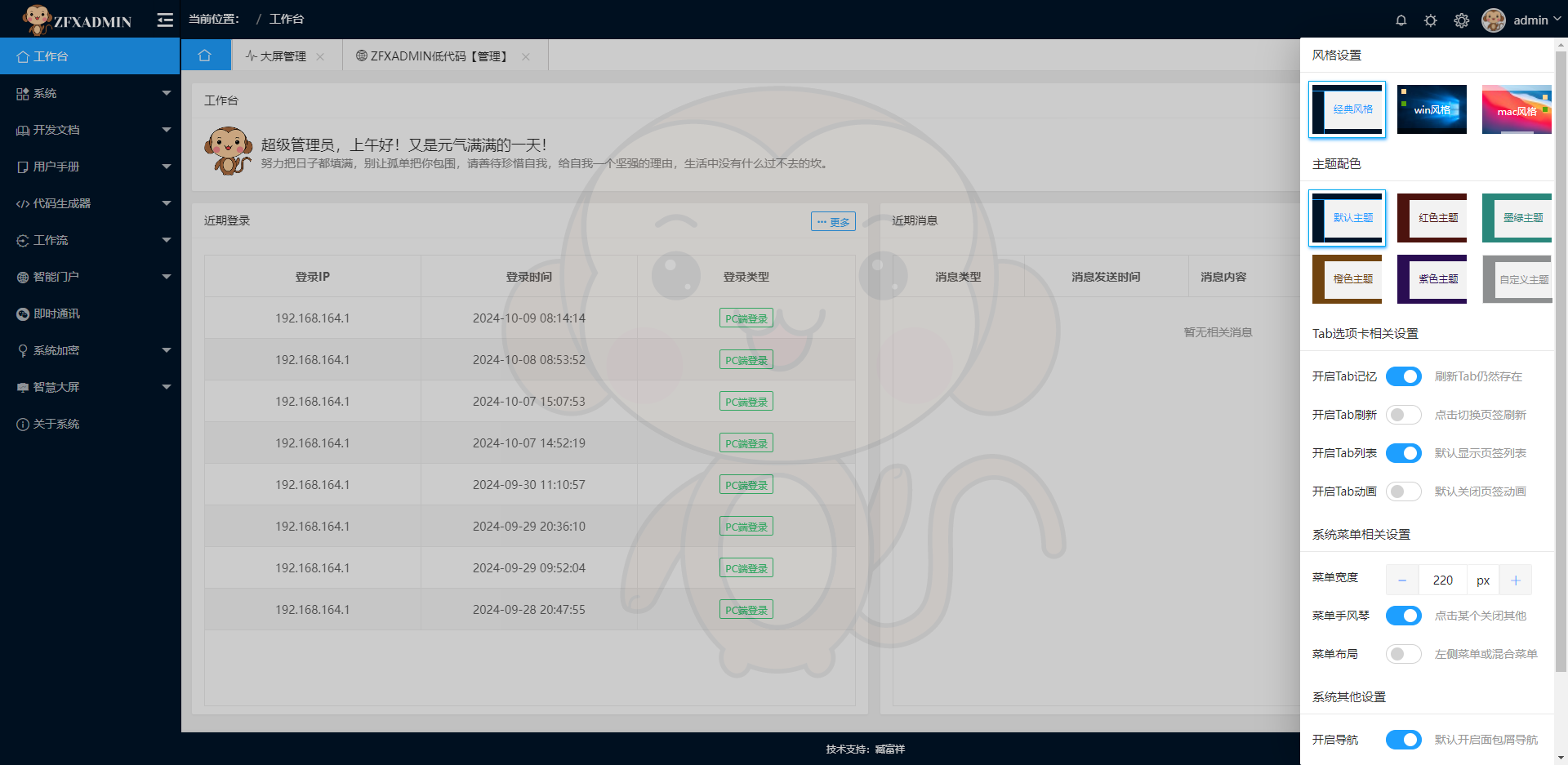
Task: Expand the 智慧大屏 menu arrow
Action: (x=167, y=387)
